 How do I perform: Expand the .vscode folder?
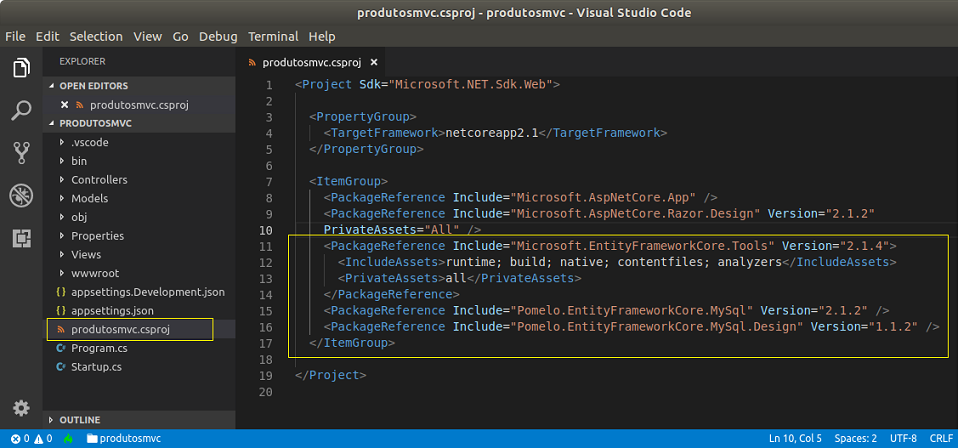pos(62,142)
